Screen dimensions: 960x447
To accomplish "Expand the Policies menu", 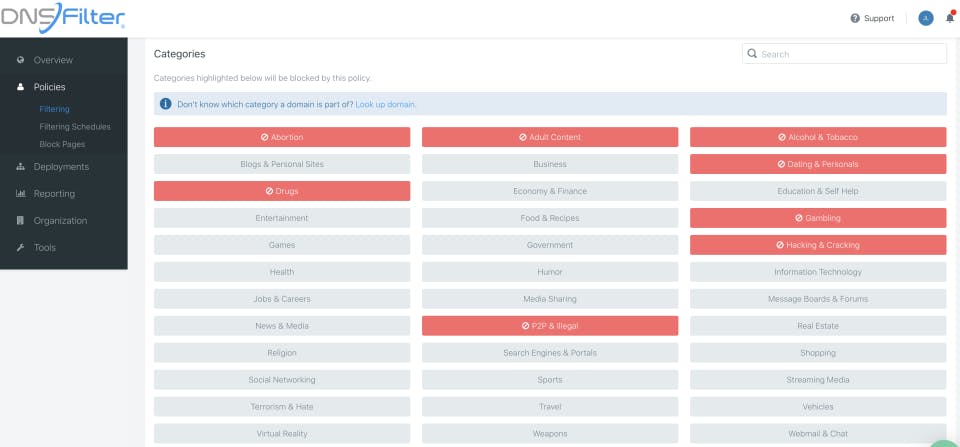I will [x=50, y=87].
